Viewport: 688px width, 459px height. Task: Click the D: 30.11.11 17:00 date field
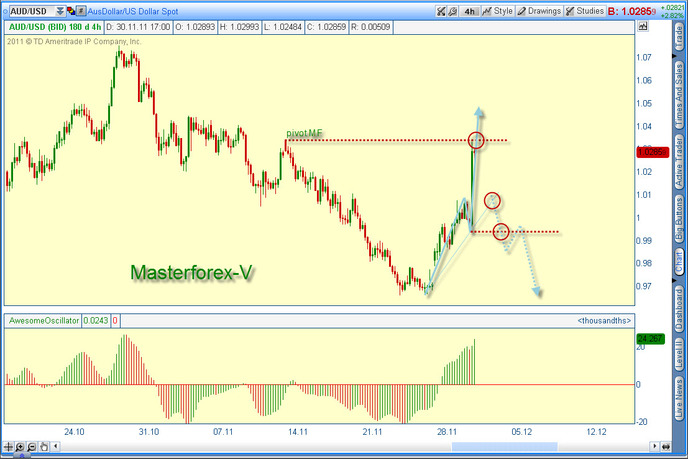tap(138, 27)
